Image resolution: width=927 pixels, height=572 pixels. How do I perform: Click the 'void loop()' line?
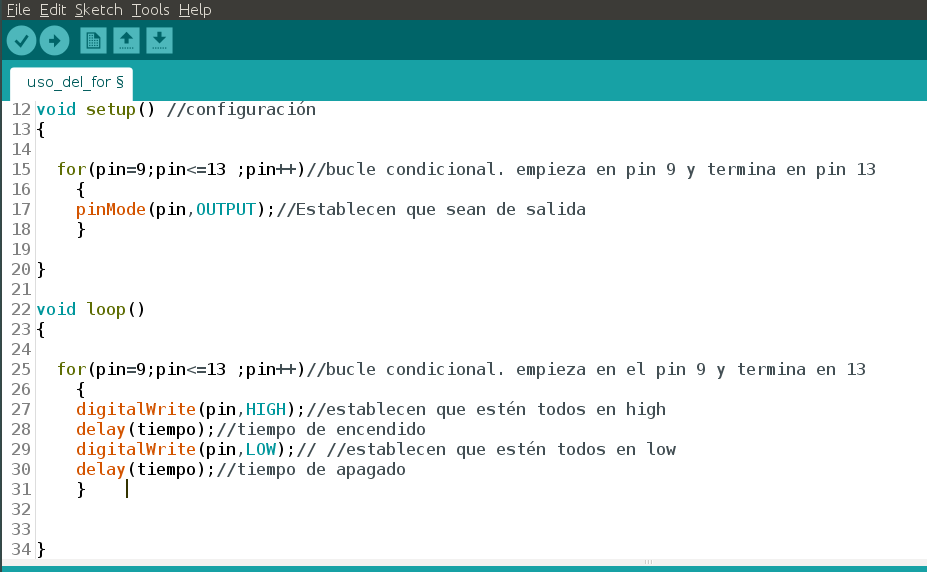pyautogui.click(x=90, y=310)
